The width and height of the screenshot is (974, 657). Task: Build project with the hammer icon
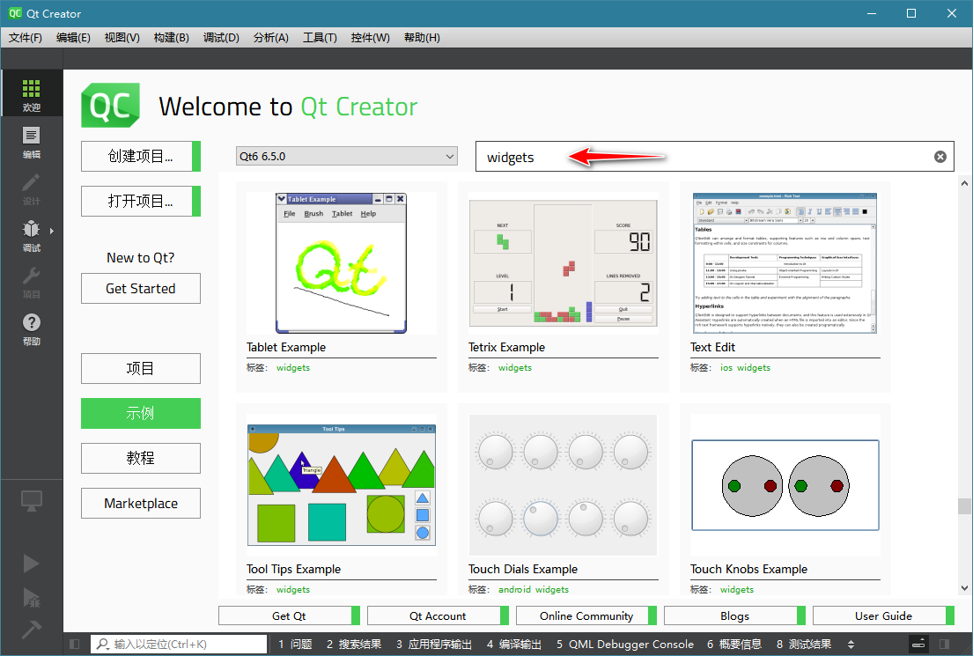pos(31,630)
